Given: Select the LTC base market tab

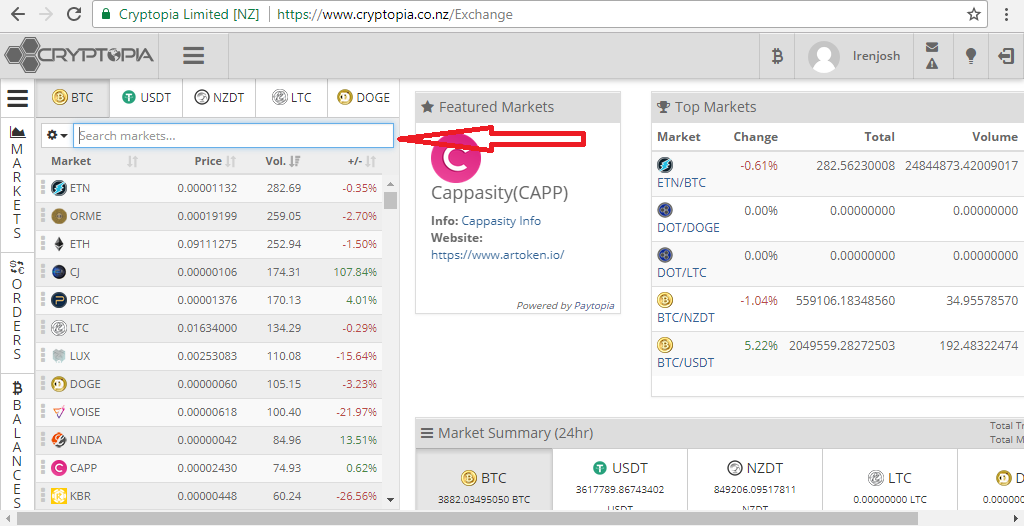Looking at the screenshot, I should (291, 98).
